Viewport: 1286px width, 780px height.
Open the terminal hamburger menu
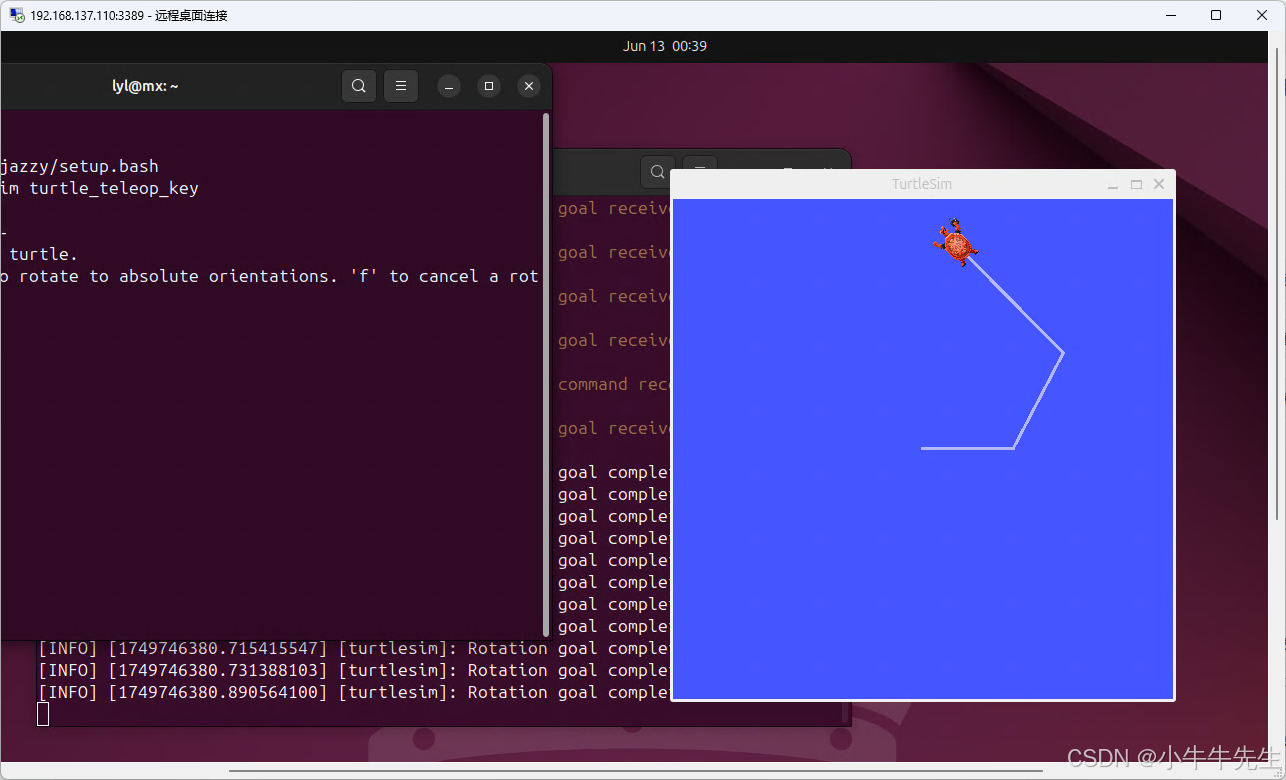pyautogui.click(x=400, y=85)
